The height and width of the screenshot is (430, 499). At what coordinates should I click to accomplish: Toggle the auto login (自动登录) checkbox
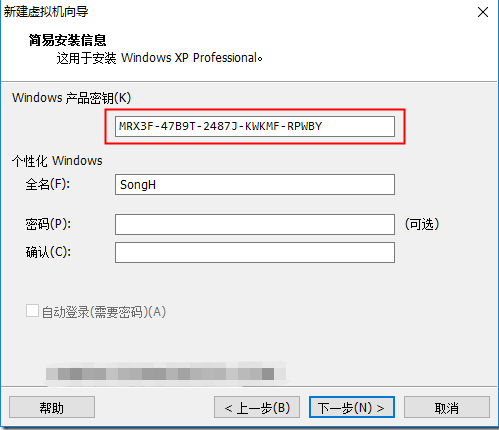(32, 311)
